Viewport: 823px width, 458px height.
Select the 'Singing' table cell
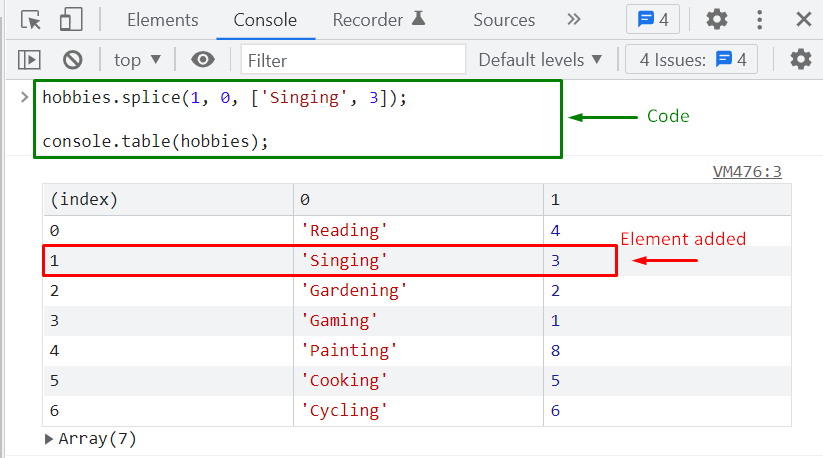[418, 261]
